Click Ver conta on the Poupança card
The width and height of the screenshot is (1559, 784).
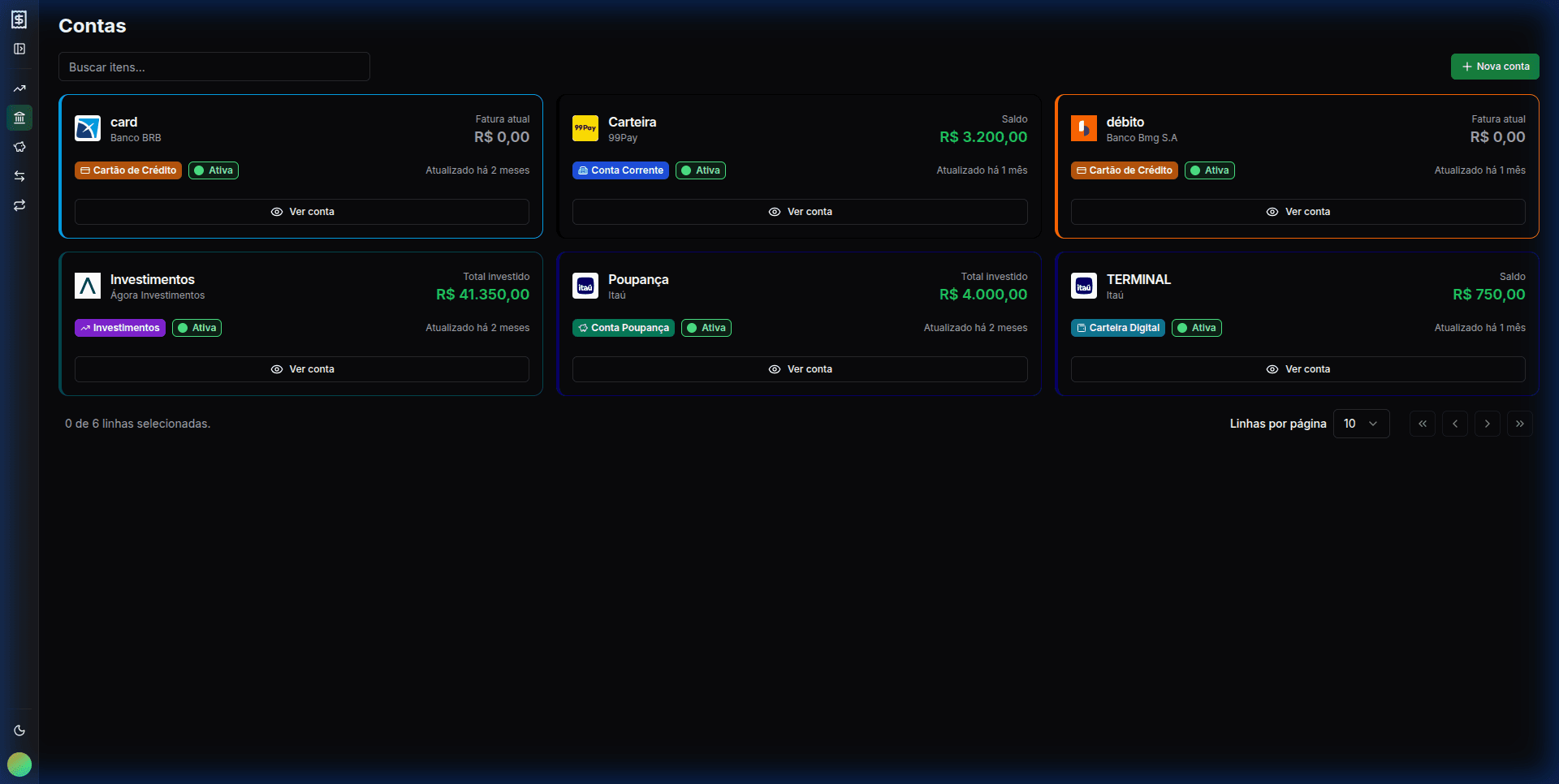[800, 369]
